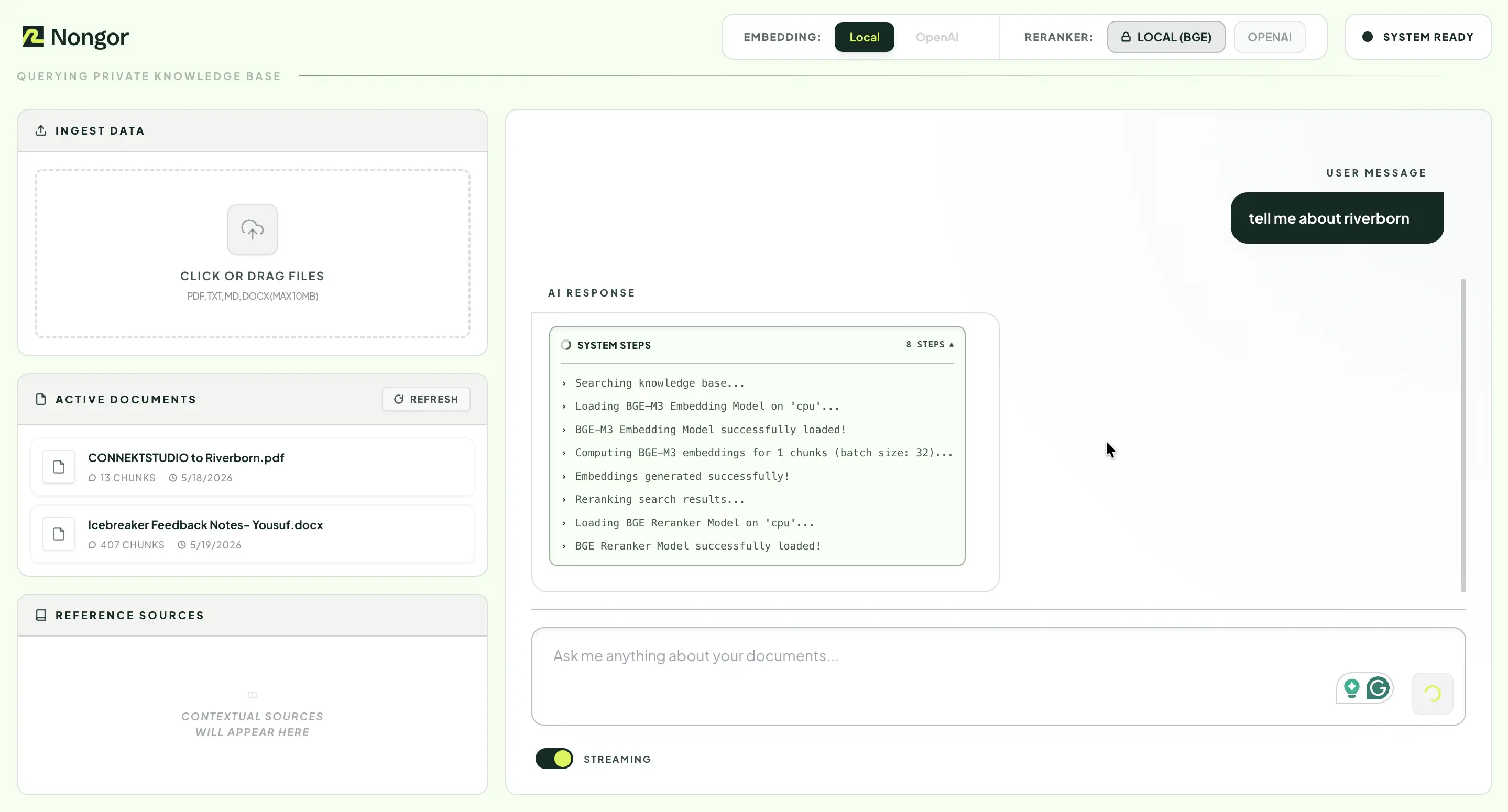Screen dimensions: 1508x812
Task: Select Local embedding mode
Action: 864,37
